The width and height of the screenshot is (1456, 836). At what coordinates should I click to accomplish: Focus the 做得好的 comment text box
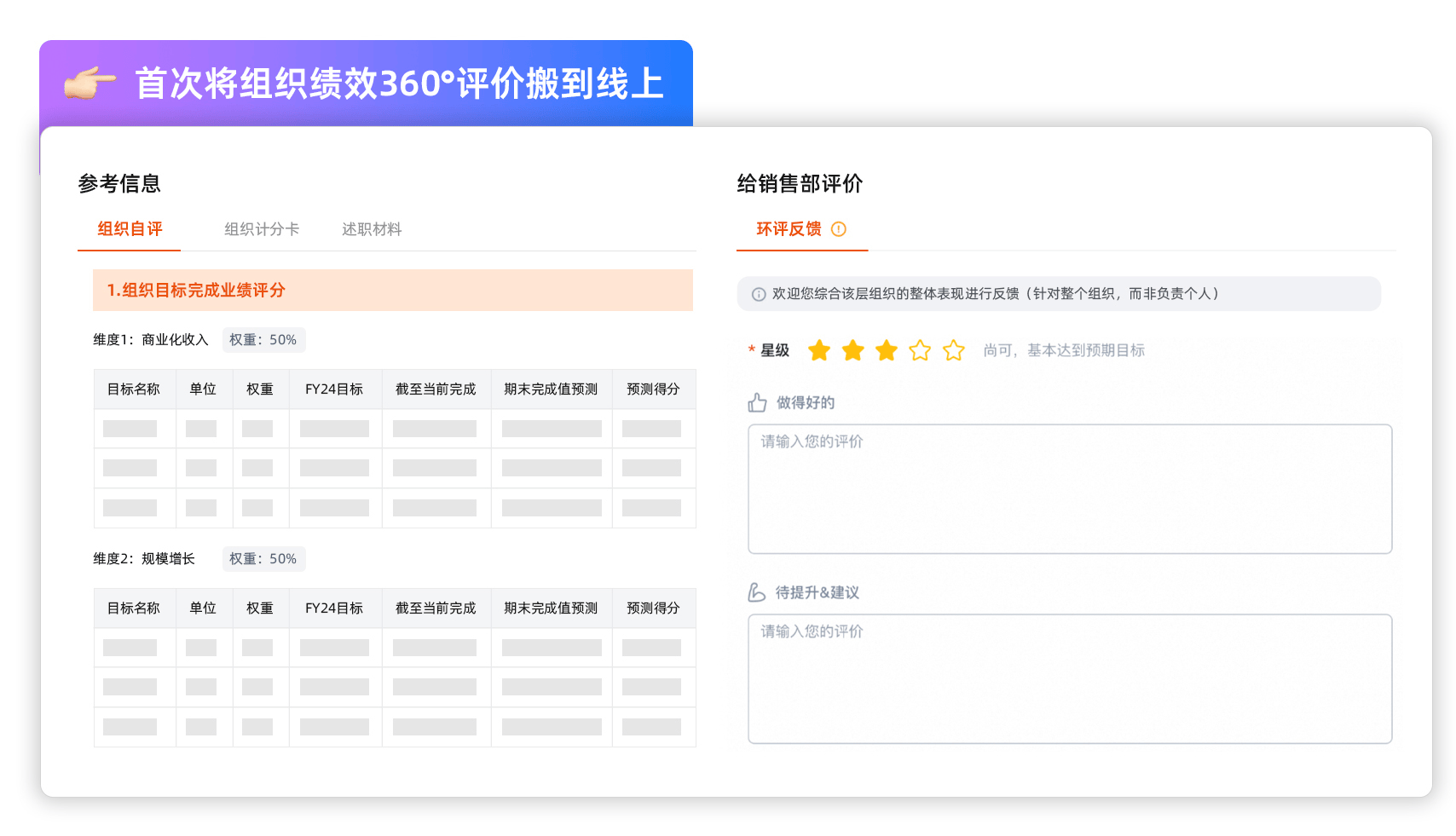coord(1070,489)
